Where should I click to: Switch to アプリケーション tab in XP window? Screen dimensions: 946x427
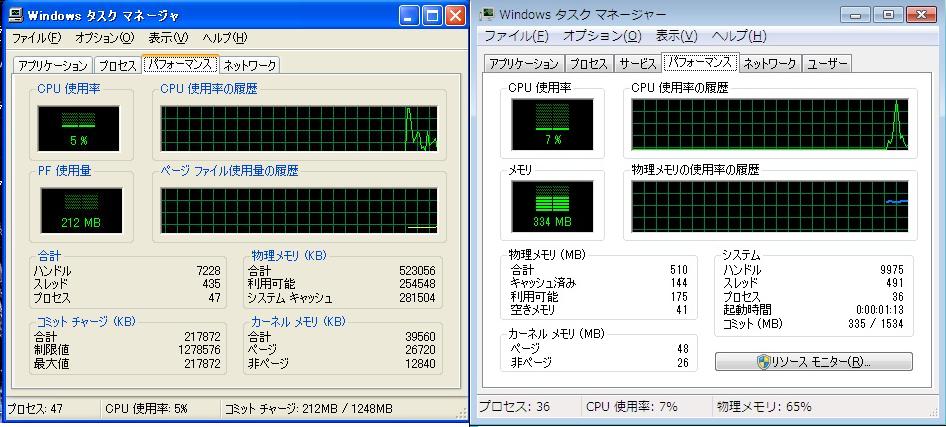(x=53, y=65)
